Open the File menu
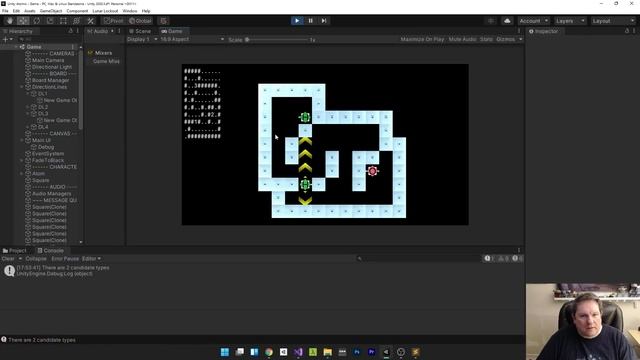 coord(5,11)
